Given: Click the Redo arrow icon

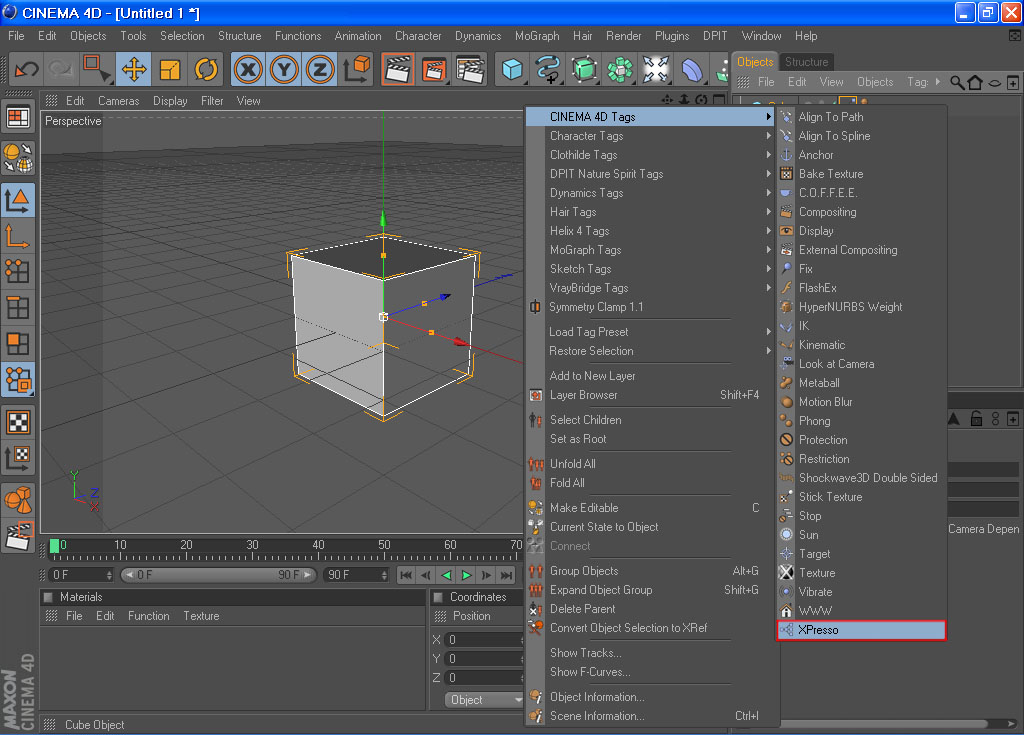Looking at the screenshot, I should tap(61, 69).
